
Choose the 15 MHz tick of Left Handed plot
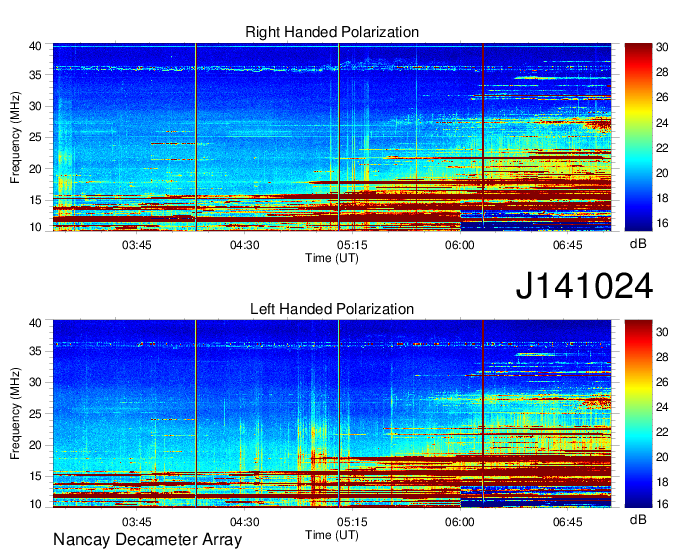pos(35,477)
